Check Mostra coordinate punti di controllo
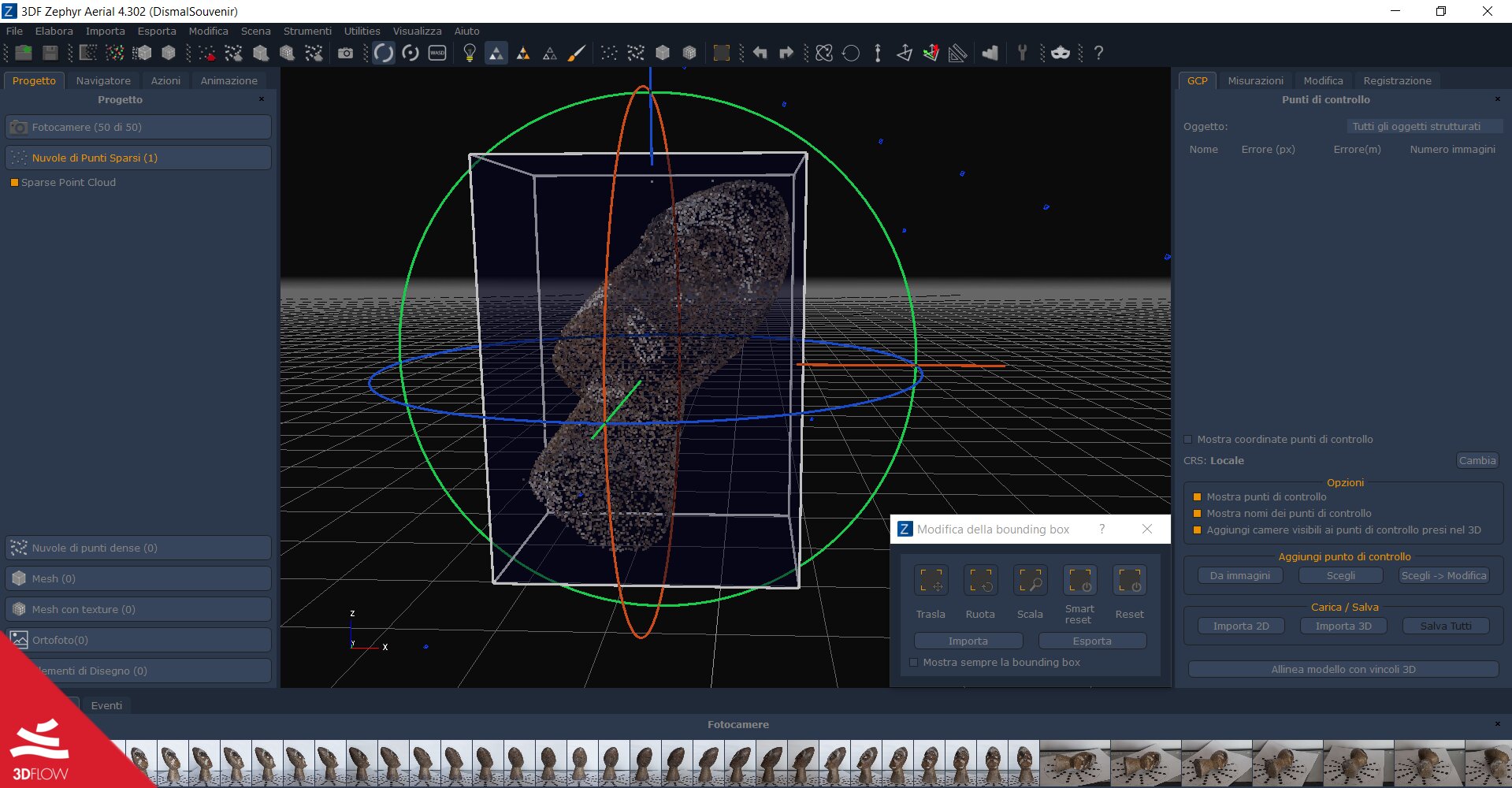Screen dimensions: 1512x788 (1188, 440)
